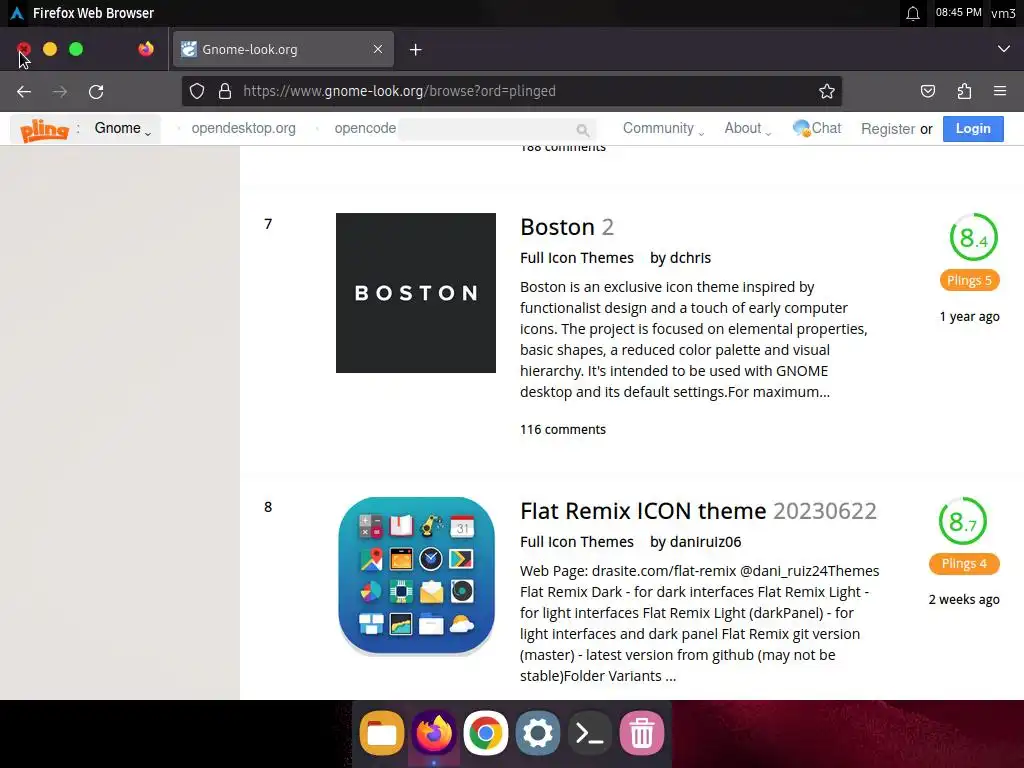The height and width of the screenshot is (768, 1024).
Task: Open author dchris profile
Action: 690,258
